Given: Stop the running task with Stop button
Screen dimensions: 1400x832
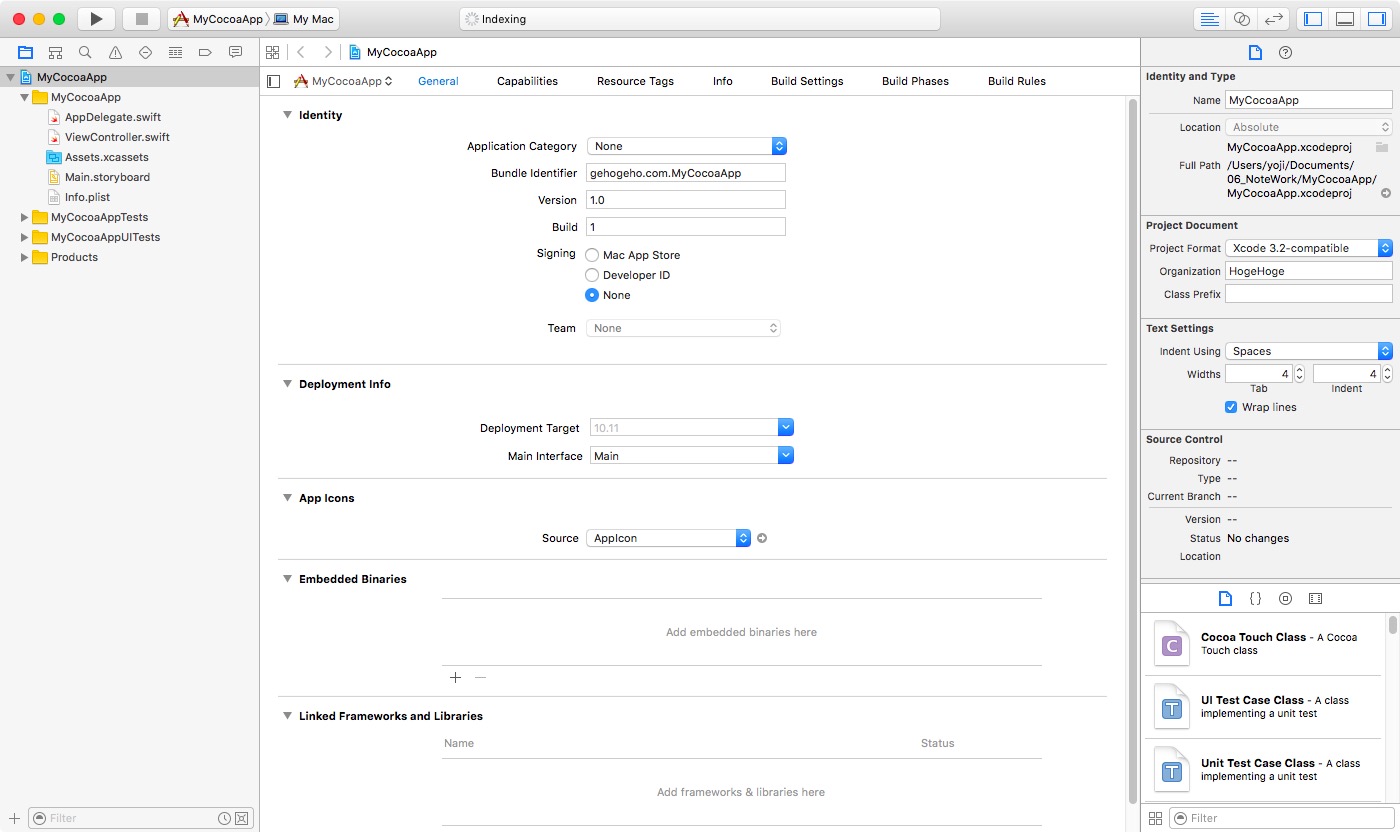Looking at the screenshot, I should 141,19.
